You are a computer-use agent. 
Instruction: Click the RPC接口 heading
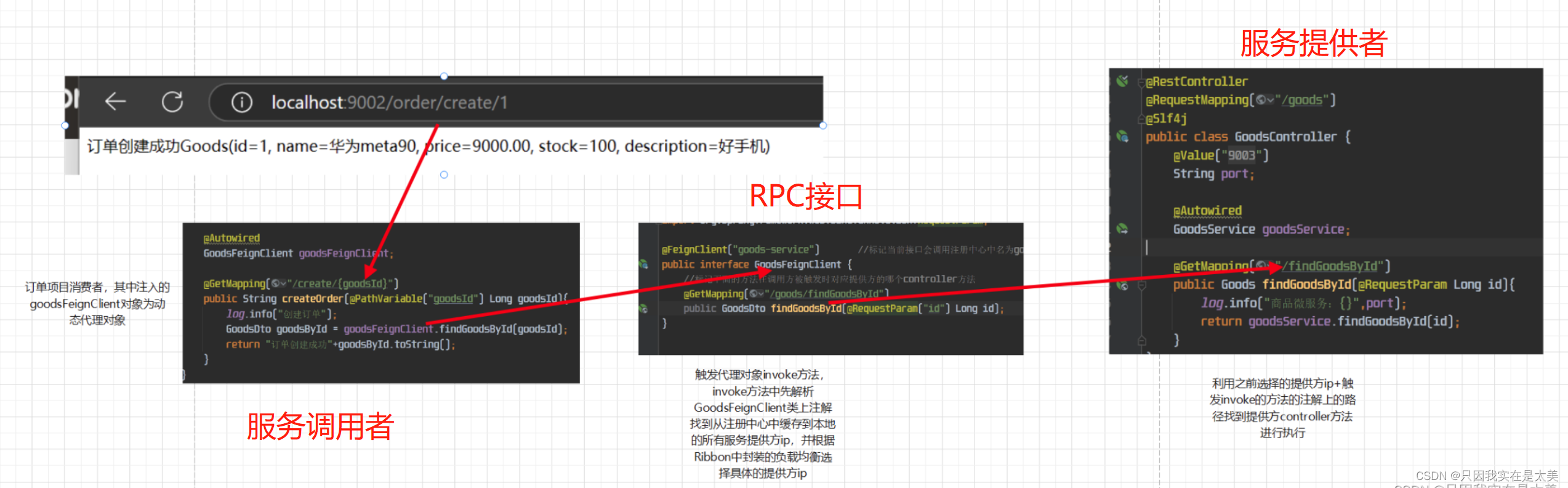[x=806, y=197]
